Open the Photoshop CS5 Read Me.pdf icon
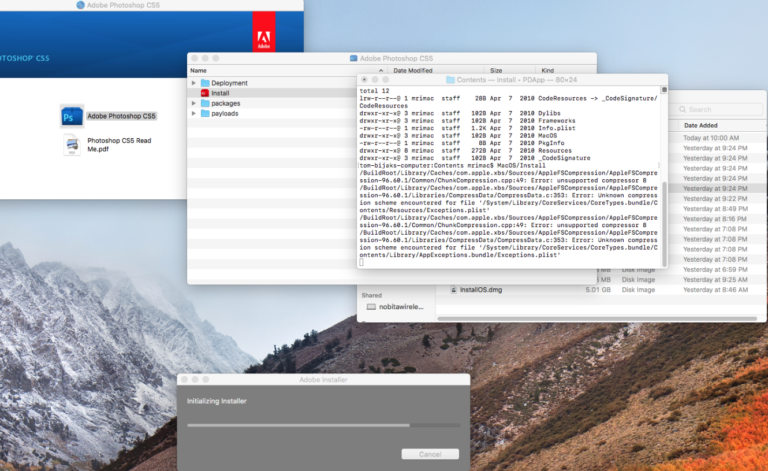This screenshot has height=471, width=768. tap(72, 145)
